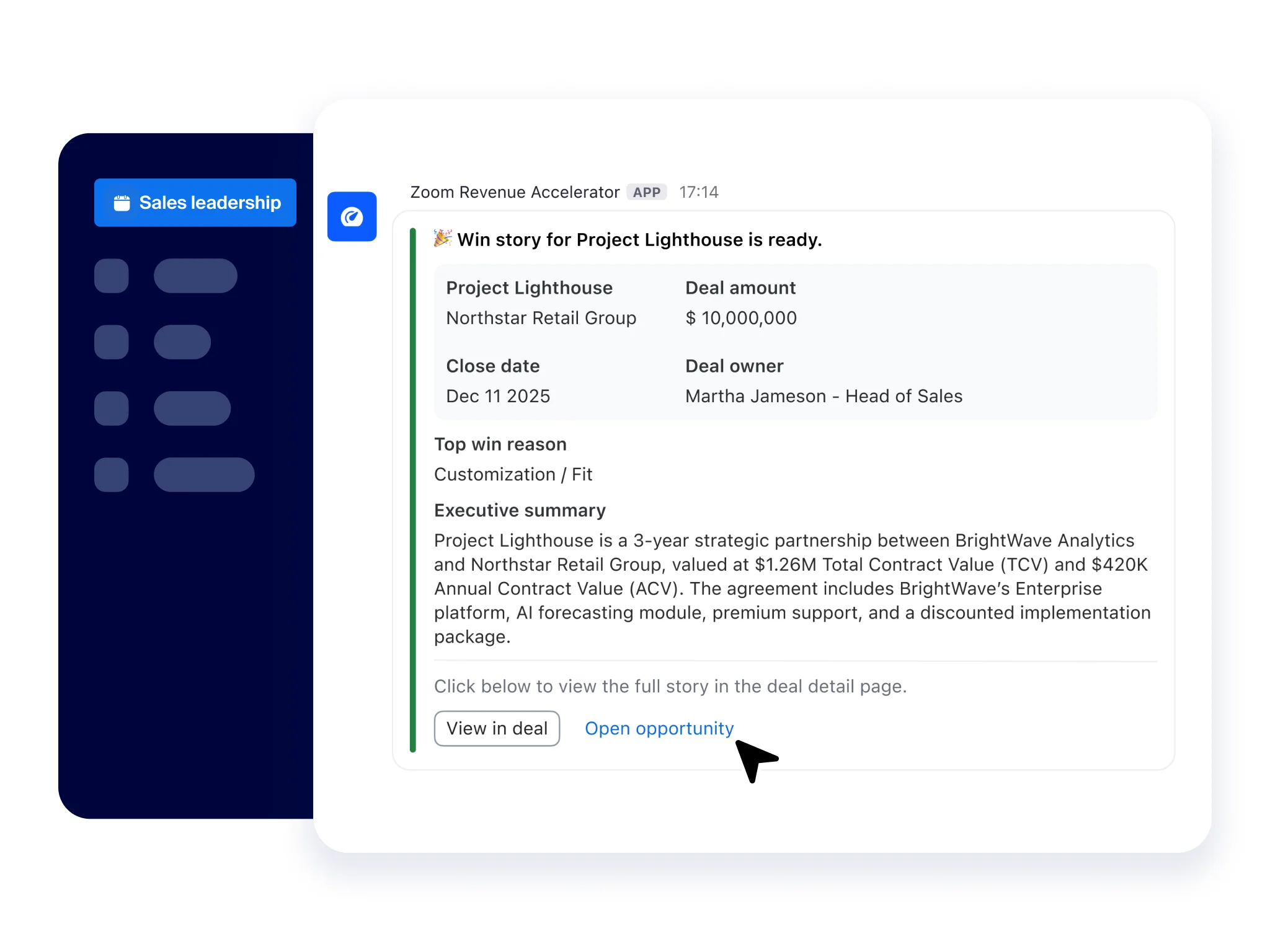This screenshot has width=1270, height=952.
Task: Click the calendar icon on Sales leadership
Action: point(122,202)
